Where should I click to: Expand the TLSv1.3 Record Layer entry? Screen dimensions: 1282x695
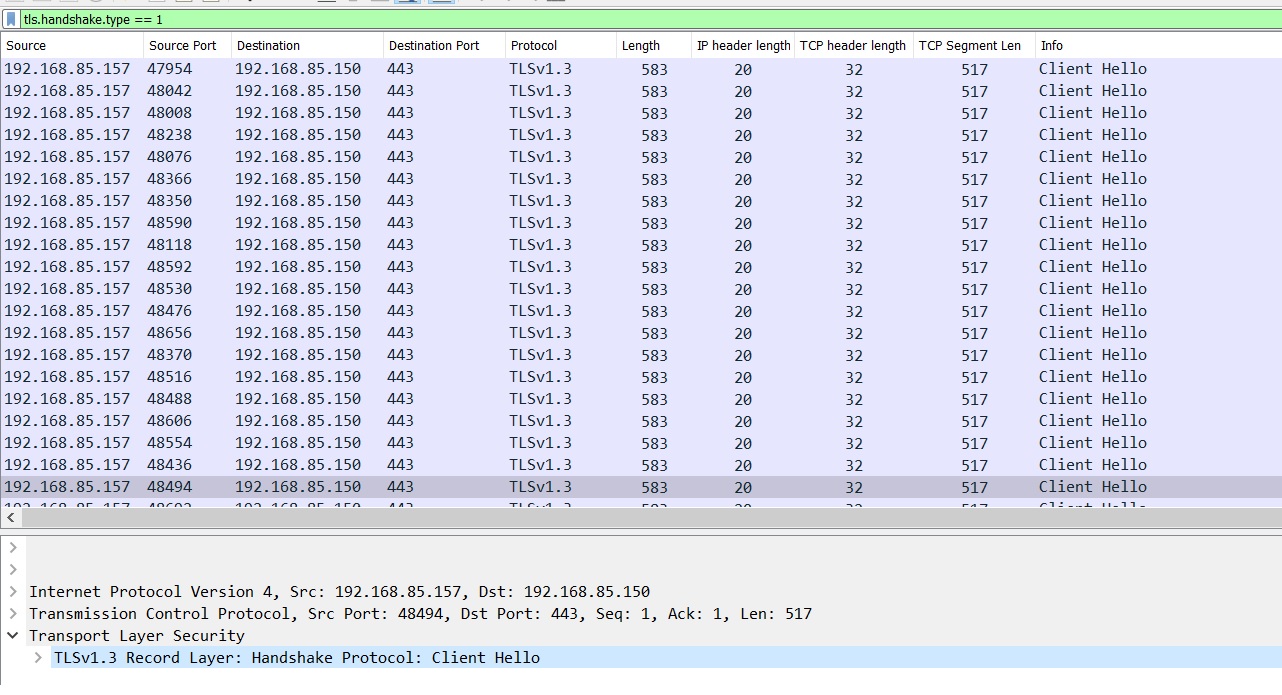click(38, 657)
